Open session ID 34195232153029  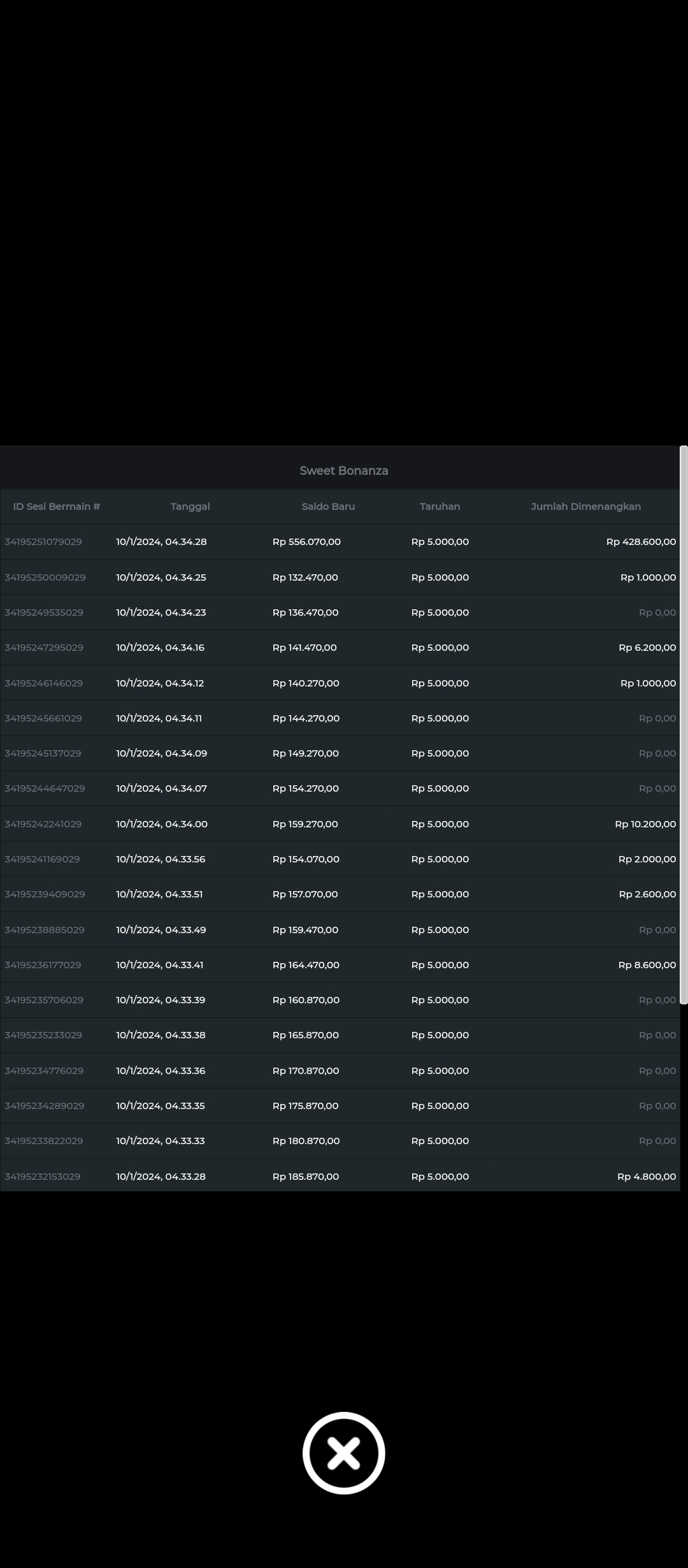click(x=43, y=1177)
